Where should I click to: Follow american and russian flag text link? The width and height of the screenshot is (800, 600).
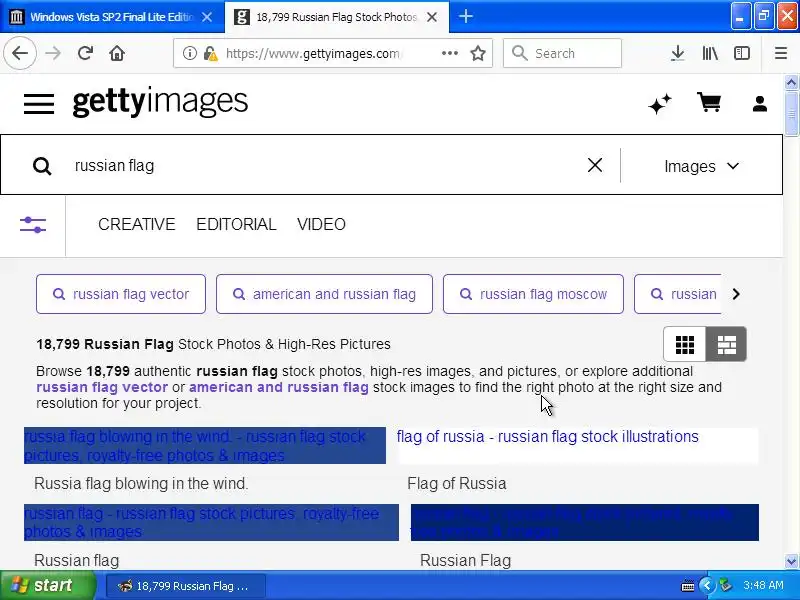pyautogui.click(x=279, y=387)
